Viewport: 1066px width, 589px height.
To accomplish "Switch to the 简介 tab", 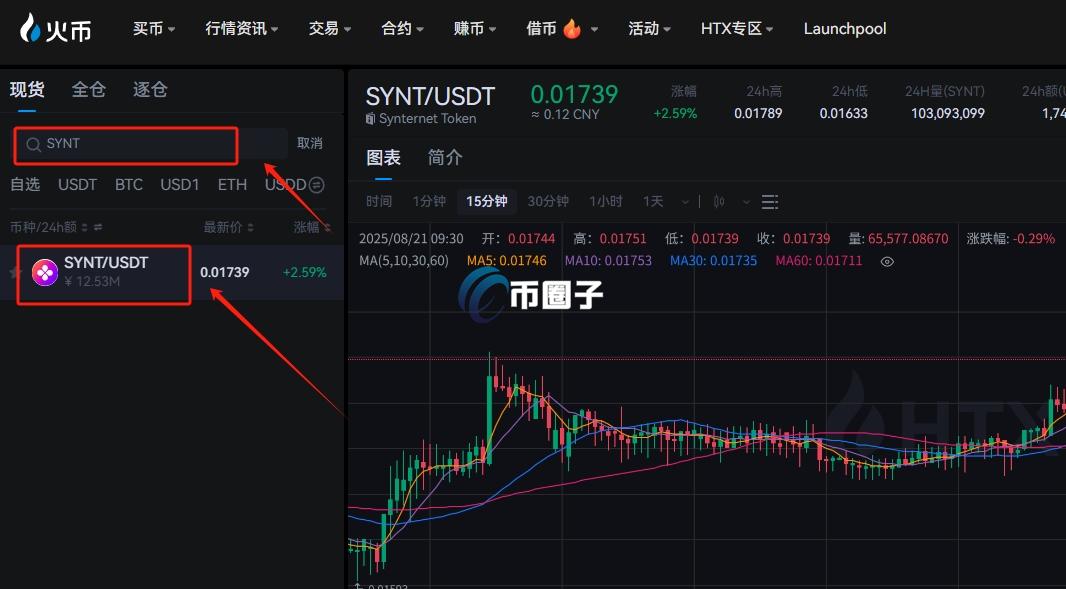I will point(444,157).
